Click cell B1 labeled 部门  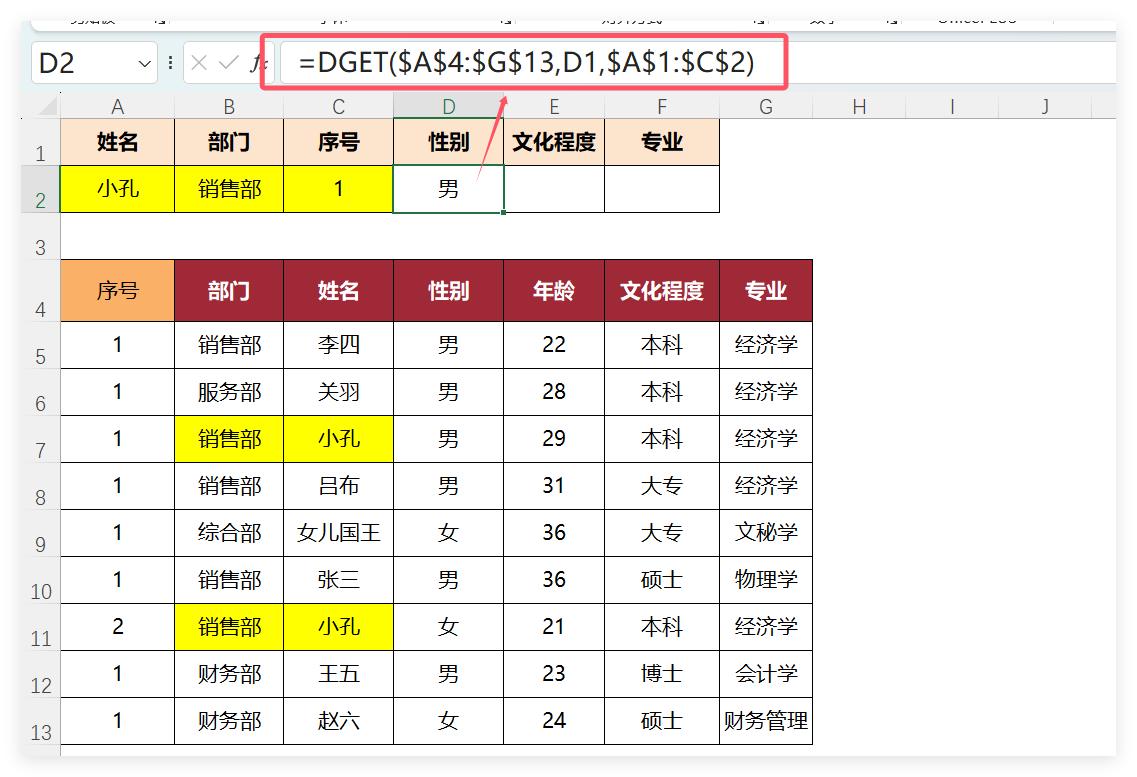[x=229, y=142]
